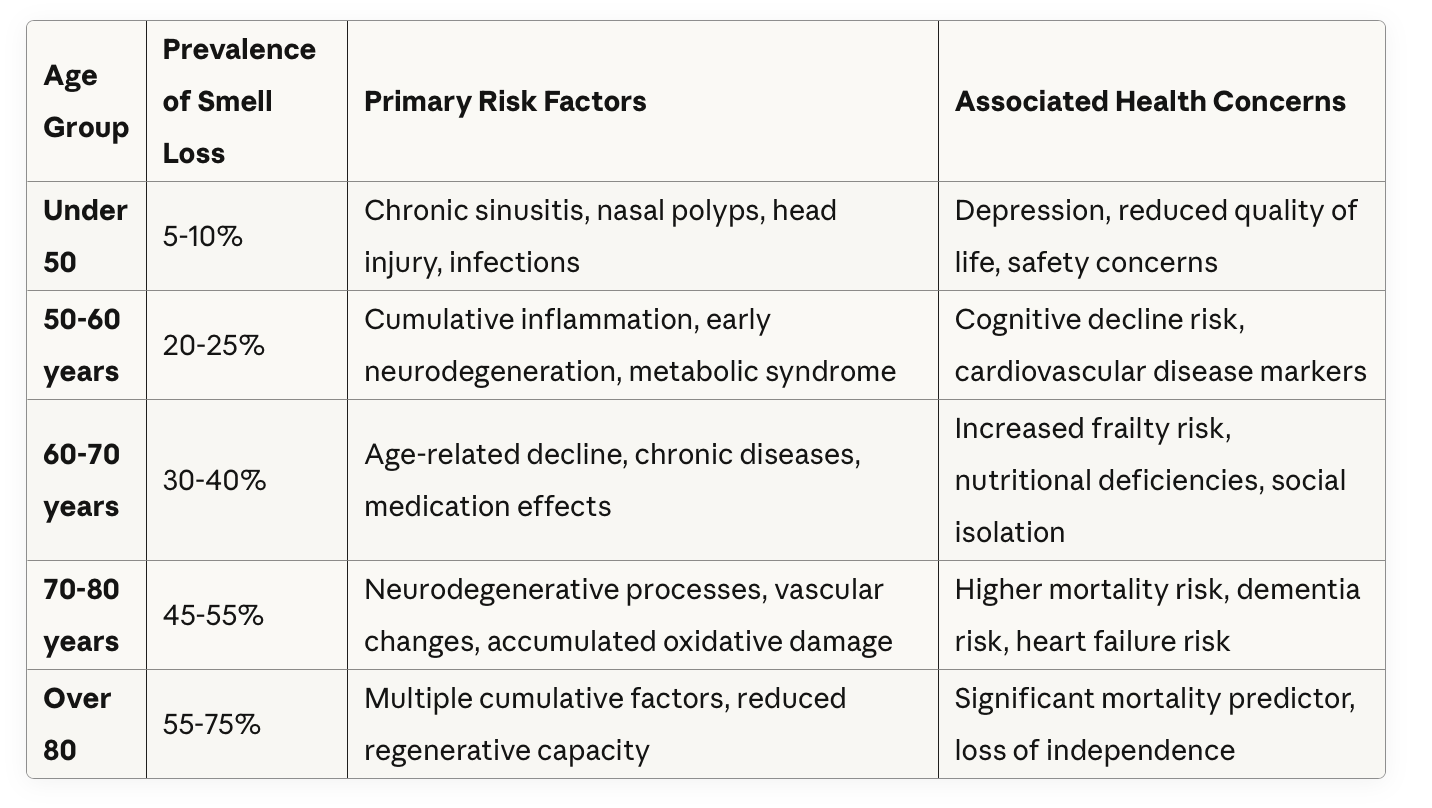
Task: Select the "Associated Health Concerns" header
Action: [x=1150, y=102]
